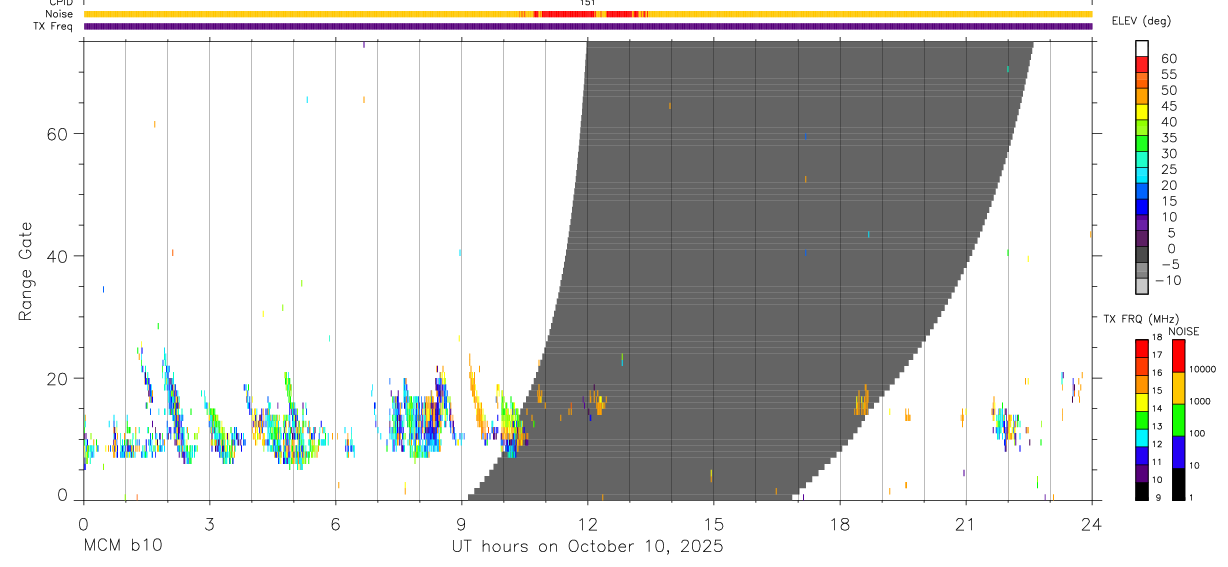The height and width of the screenshot is (567, 1228).
Task: Click the yellow swatch in the ELEV color bar
Action: [x=1141, y=111]
